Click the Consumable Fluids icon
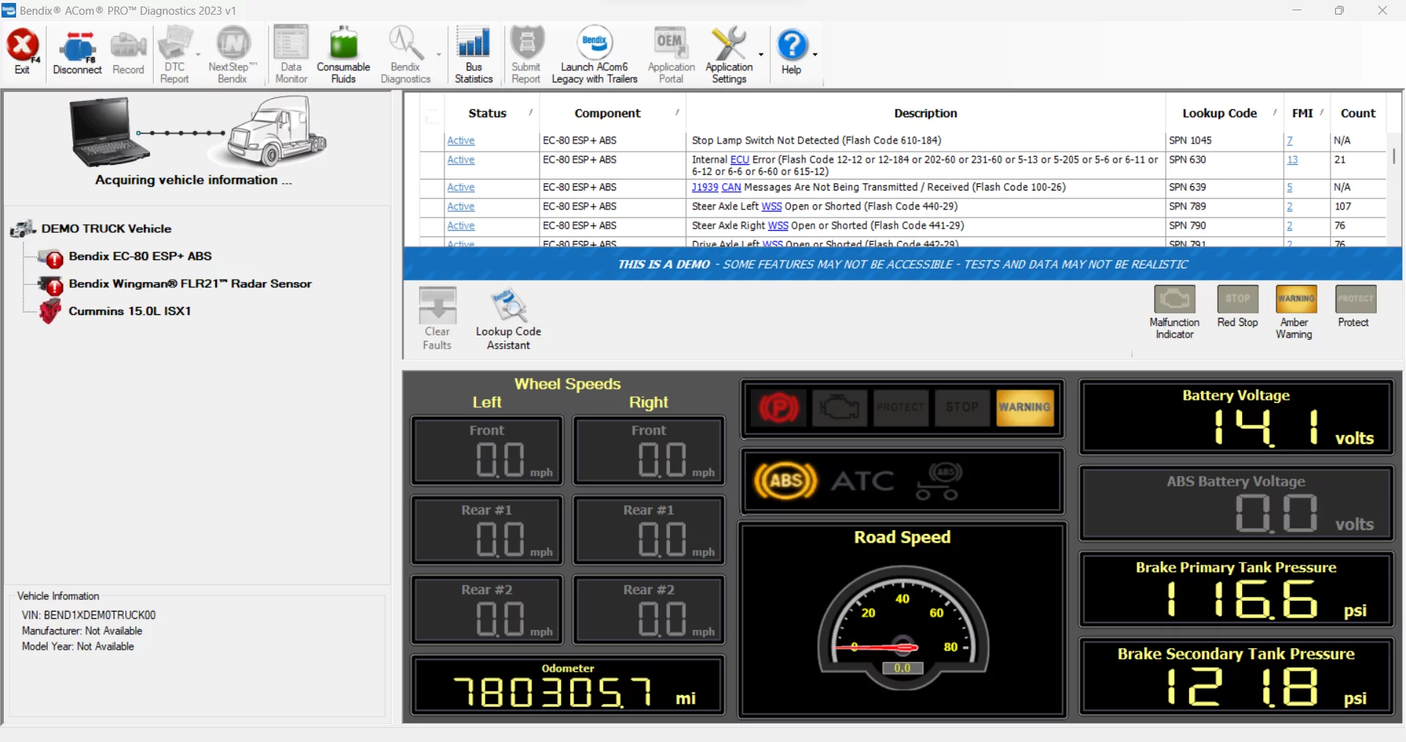 point(343,52)
